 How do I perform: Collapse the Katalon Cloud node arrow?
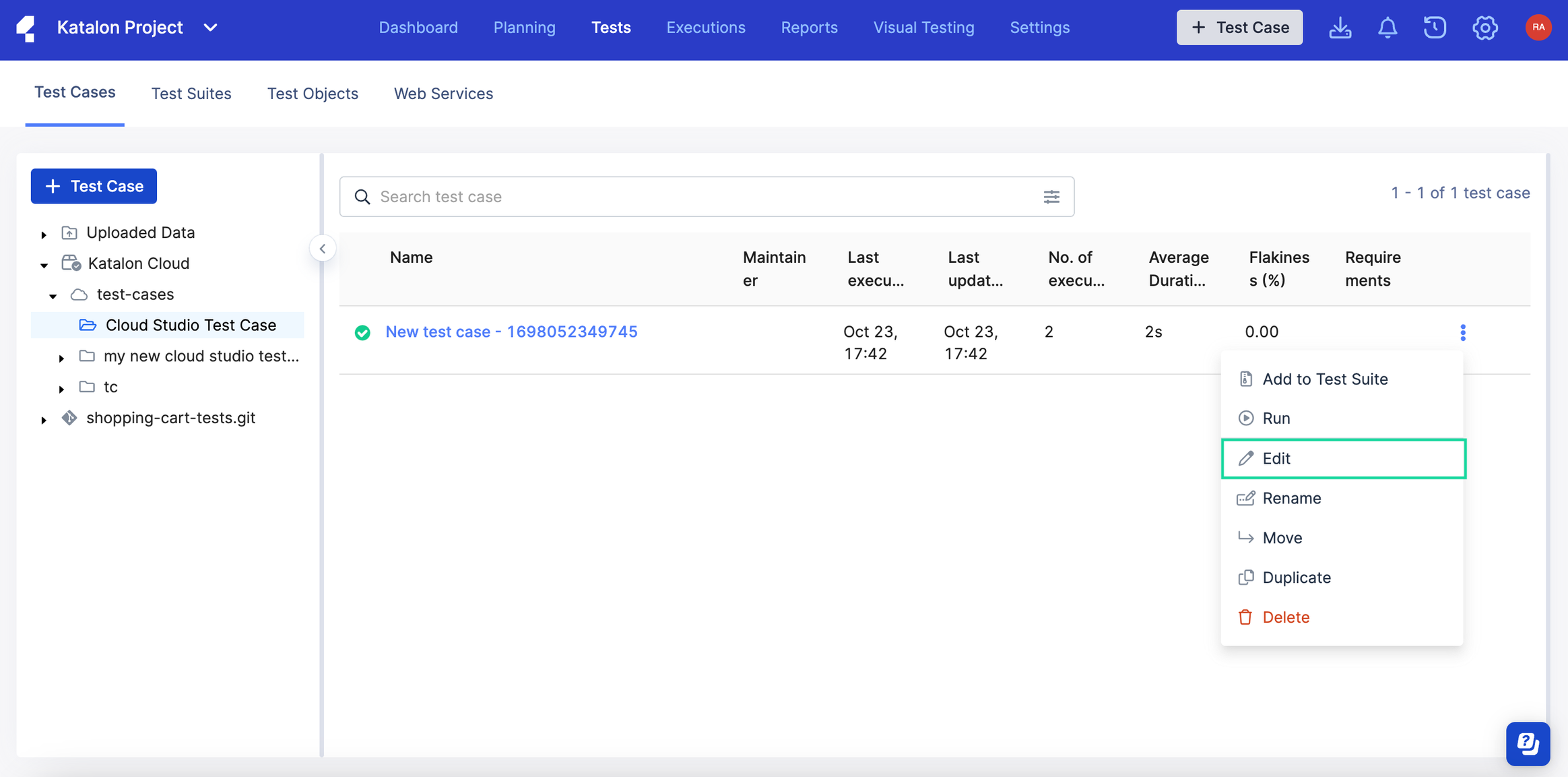[44, 265]
